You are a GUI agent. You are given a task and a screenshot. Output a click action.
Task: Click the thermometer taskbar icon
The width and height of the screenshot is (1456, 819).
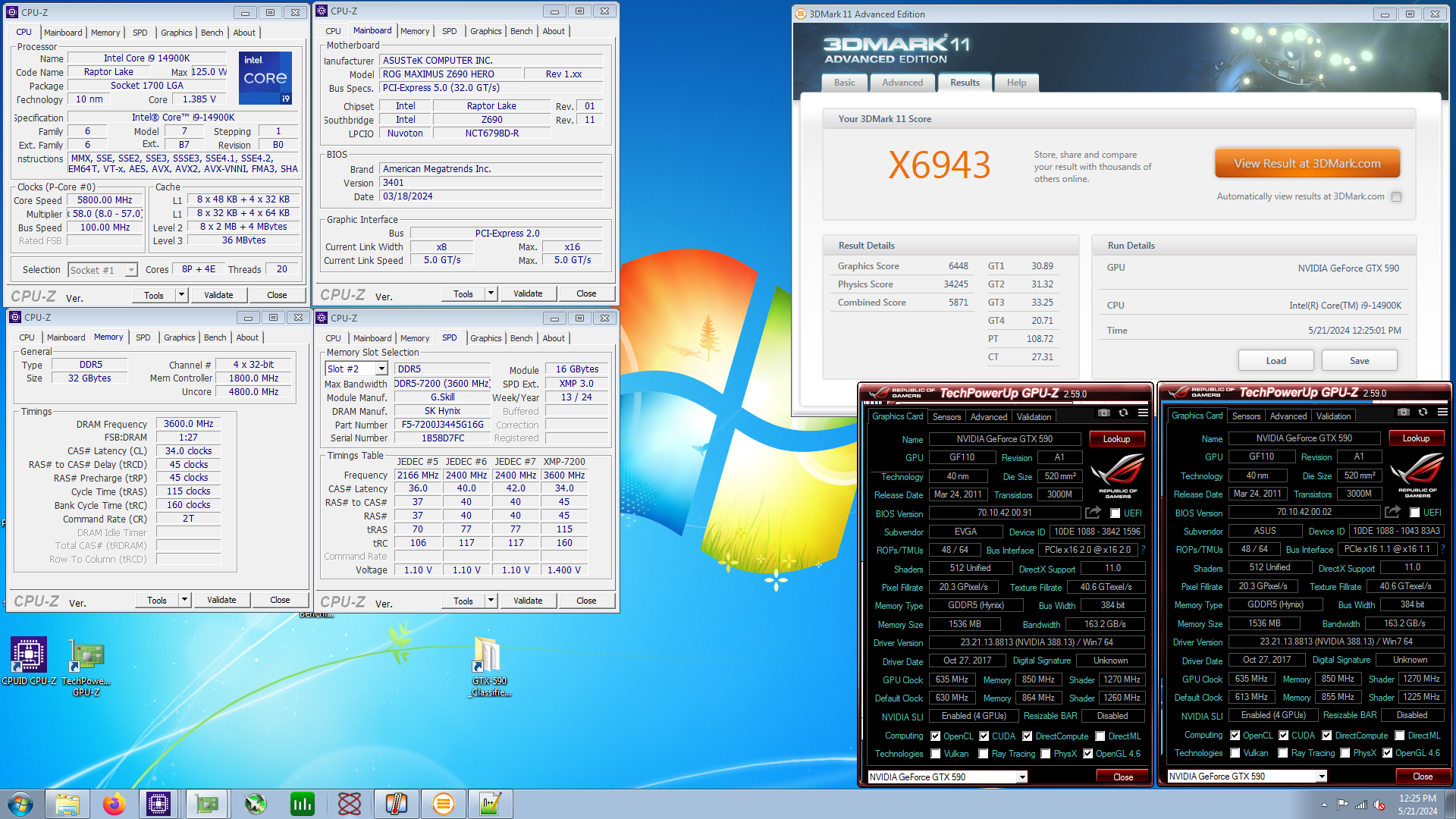(x=397, y=804)
